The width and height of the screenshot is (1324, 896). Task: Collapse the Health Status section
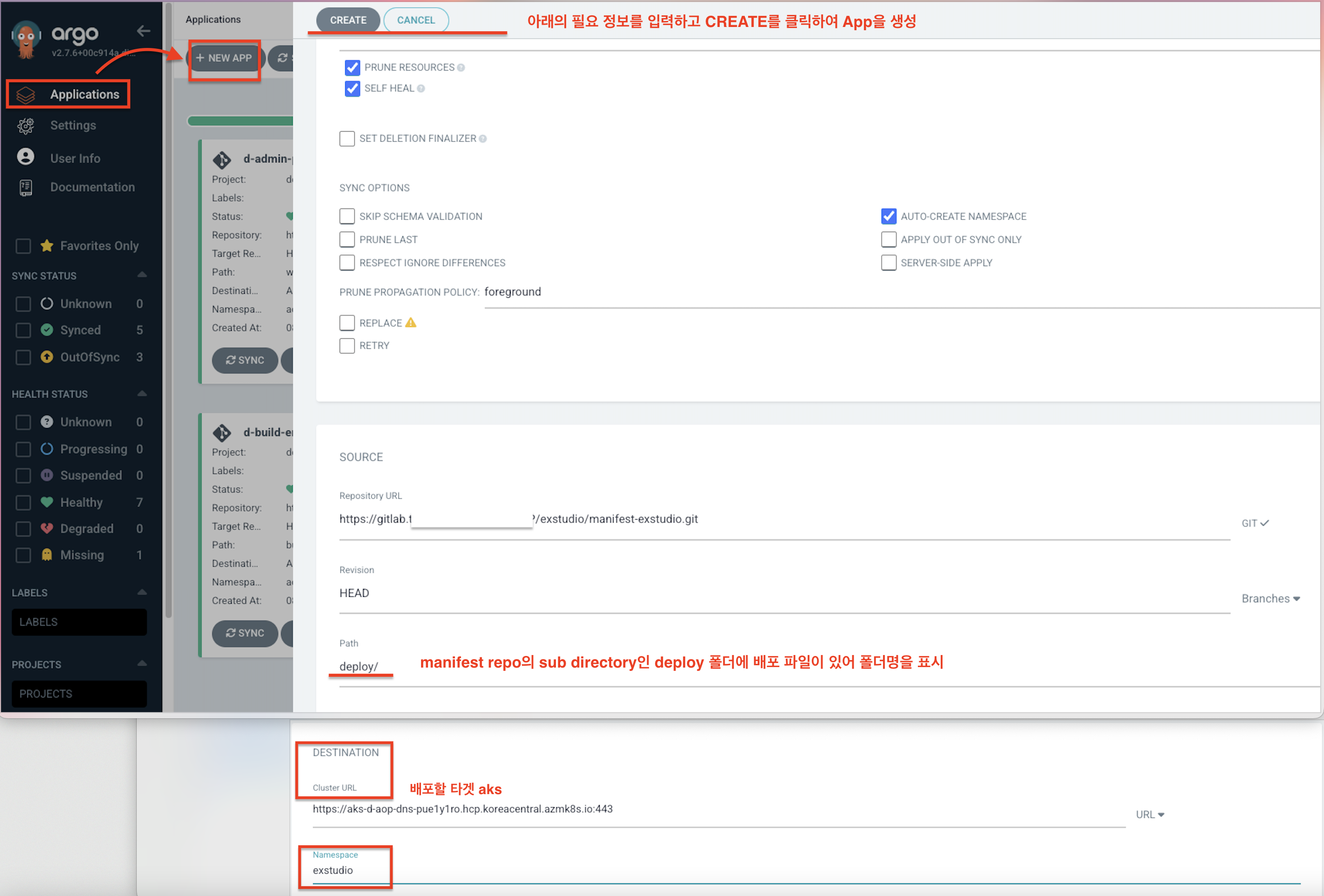pyautogui.click(x=142, y=394)
